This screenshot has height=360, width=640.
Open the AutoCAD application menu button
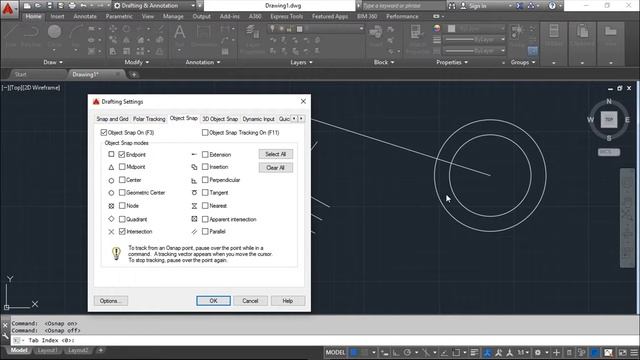(8, 8)
